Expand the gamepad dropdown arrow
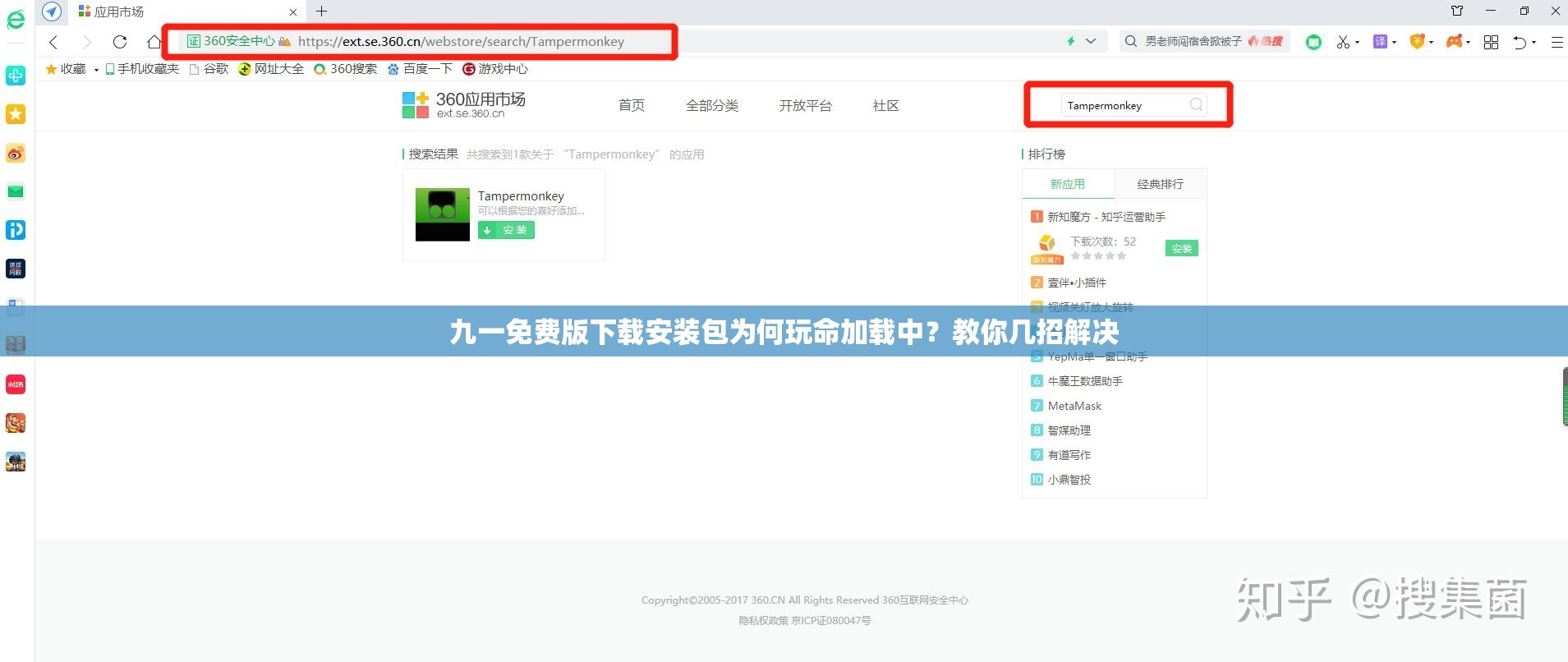Screen dimensions: 1568x662 tap(1469, 42)
